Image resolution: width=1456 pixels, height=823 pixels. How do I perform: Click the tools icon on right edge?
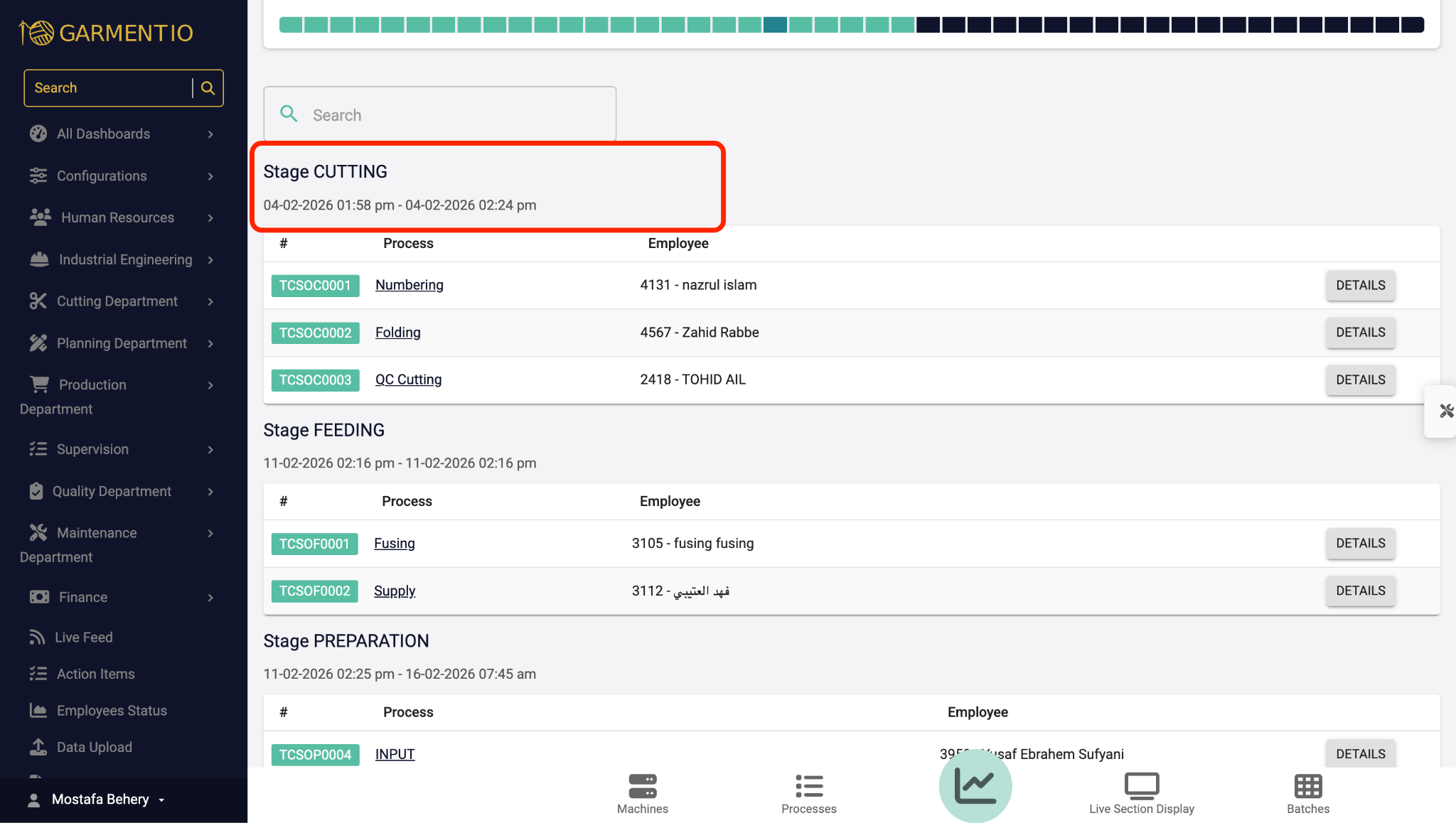point(1446,411)
